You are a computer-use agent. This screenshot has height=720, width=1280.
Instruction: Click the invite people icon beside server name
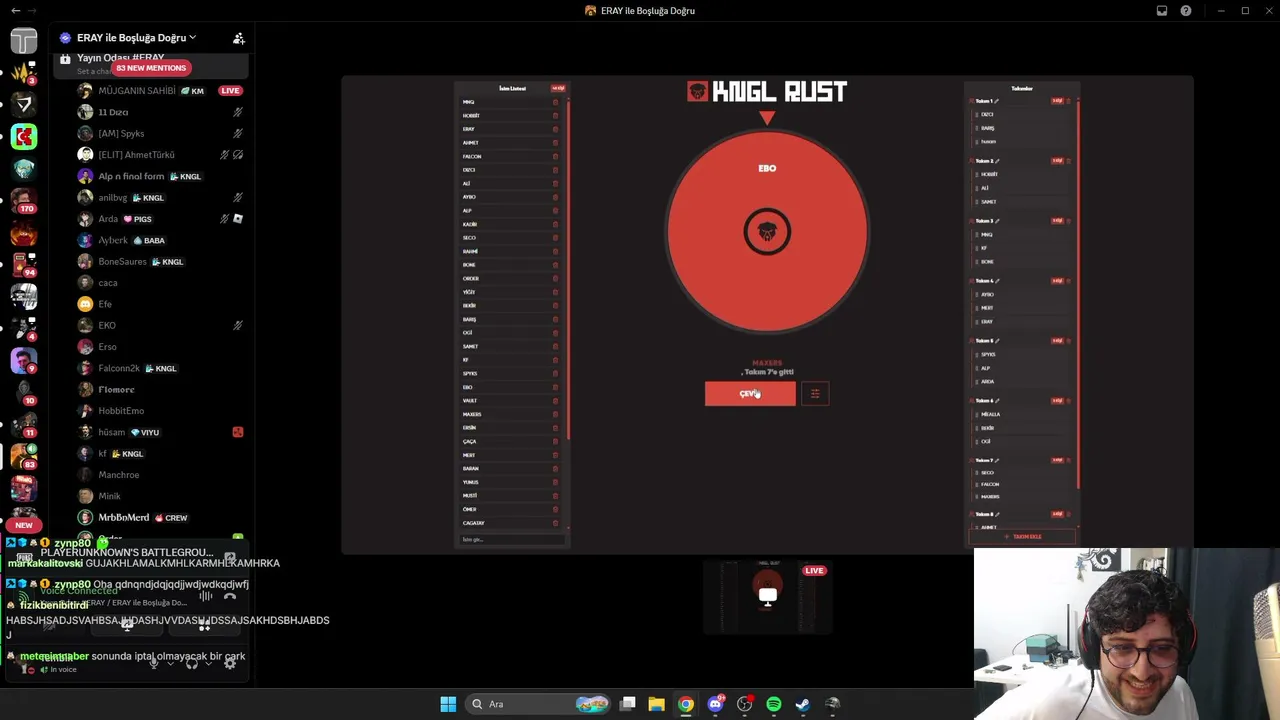pyautogui.click(x=238, y=38)
